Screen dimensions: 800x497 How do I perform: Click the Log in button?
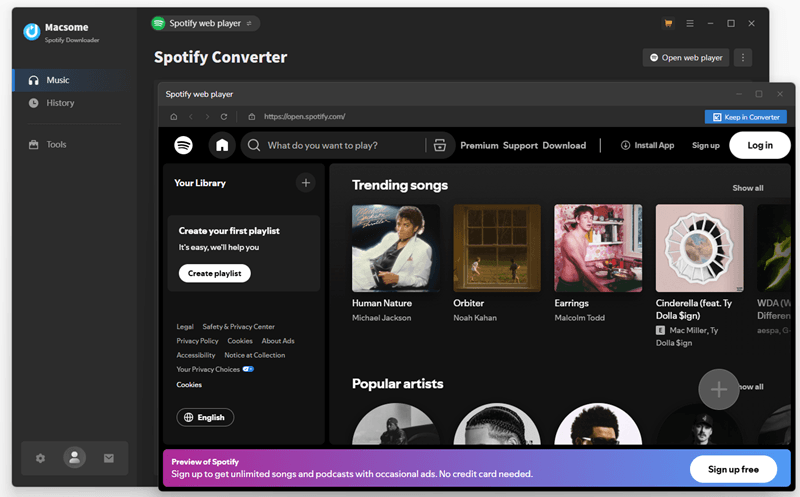coord(760,145)
